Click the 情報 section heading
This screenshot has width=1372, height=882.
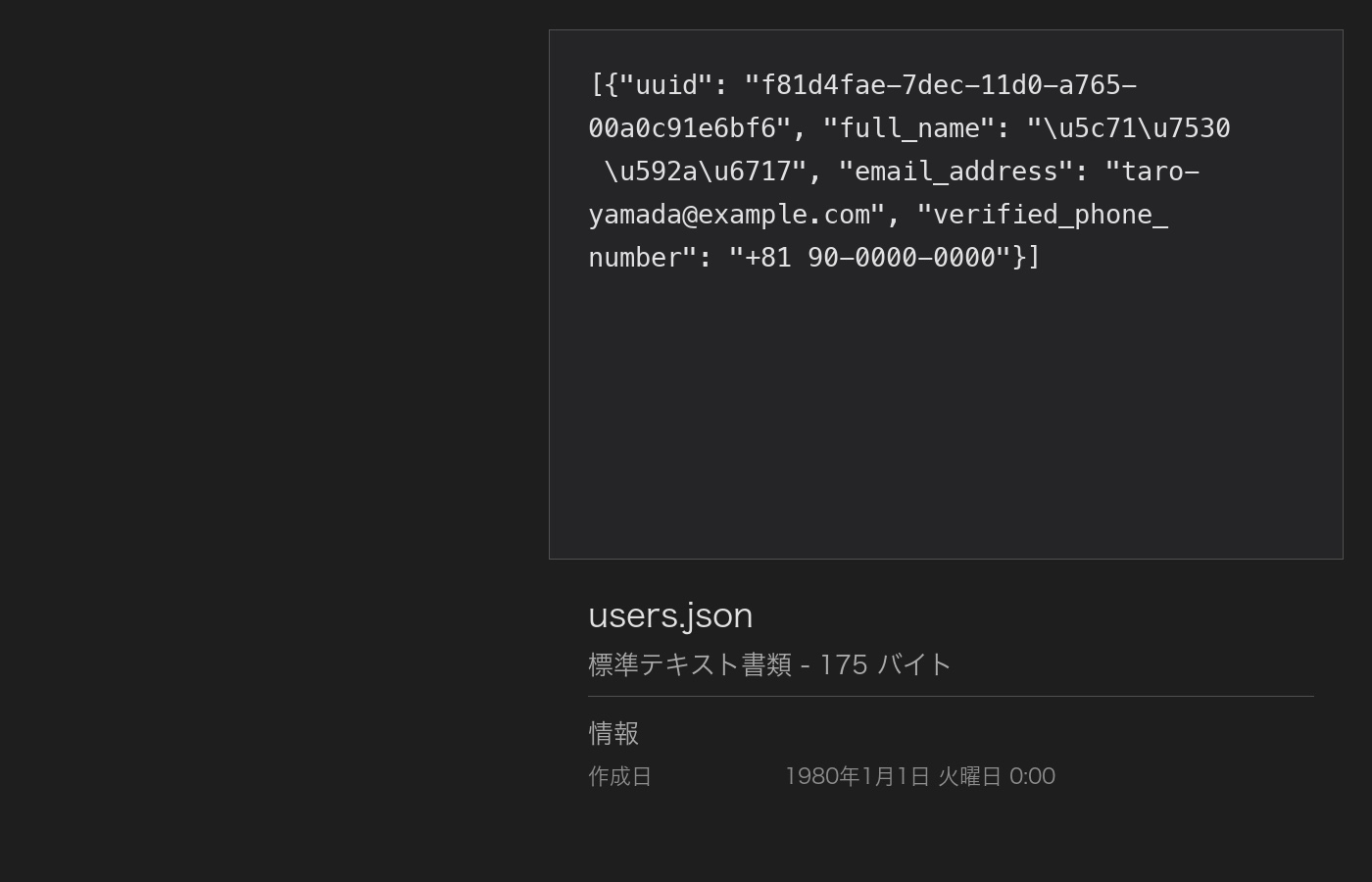[613, 733]
